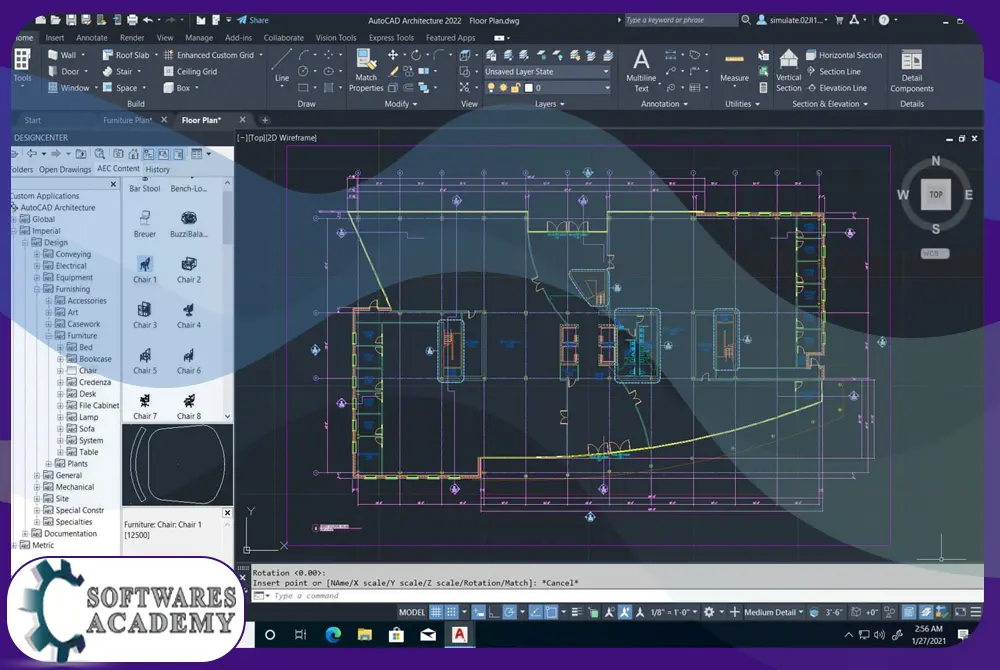Select the Door tool
The height and width of the screenshot is (670, 1000).
point(64,71)
